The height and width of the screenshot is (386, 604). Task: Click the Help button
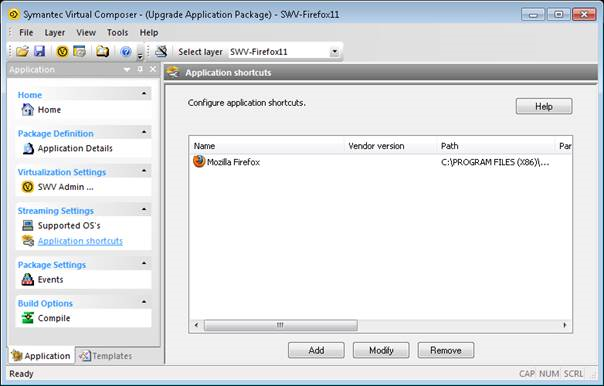(x=544, y=106)
